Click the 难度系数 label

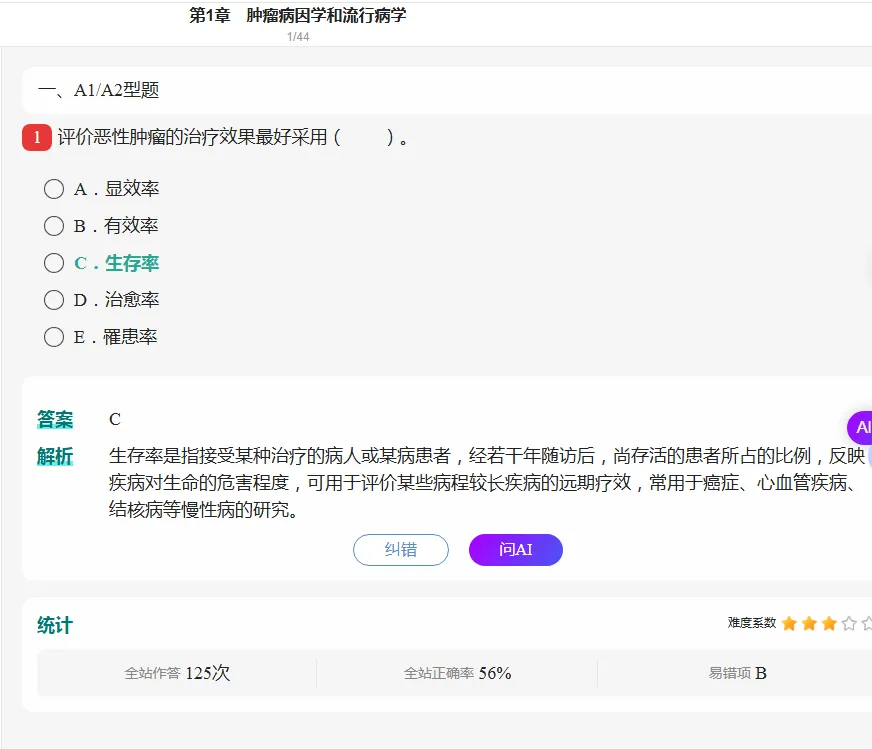(x=751, y=623)
